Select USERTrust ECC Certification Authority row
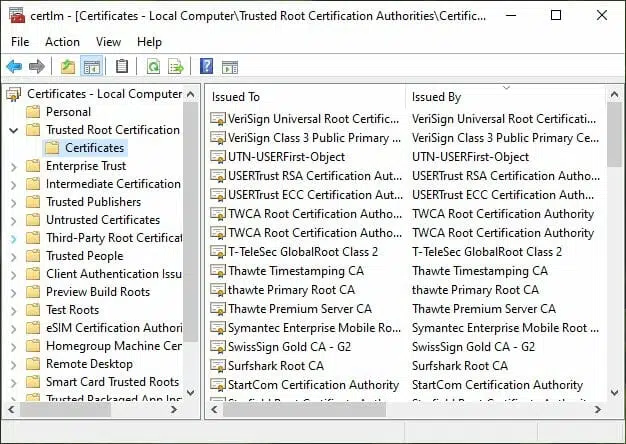Viewport: 626px width, 444px height. click(x=405, y=195)
